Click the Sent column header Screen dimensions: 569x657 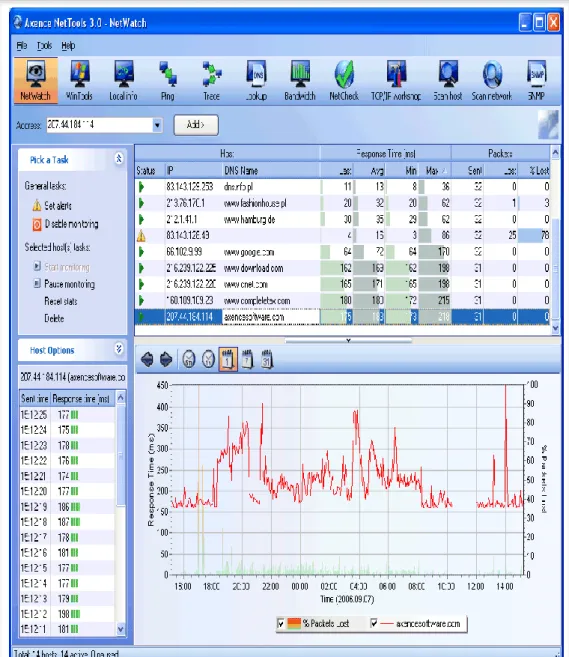468,171
